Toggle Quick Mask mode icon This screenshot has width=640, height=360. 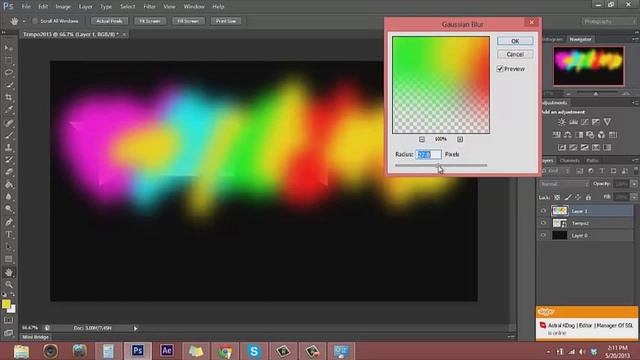click(x=9, y=320)
